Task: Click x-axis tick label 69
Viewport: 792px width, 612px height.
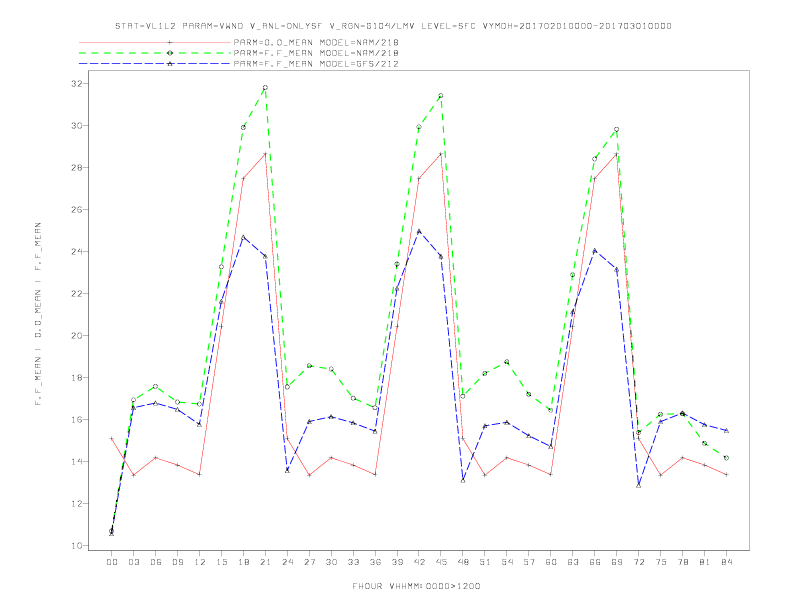Action: coord(617,562)
